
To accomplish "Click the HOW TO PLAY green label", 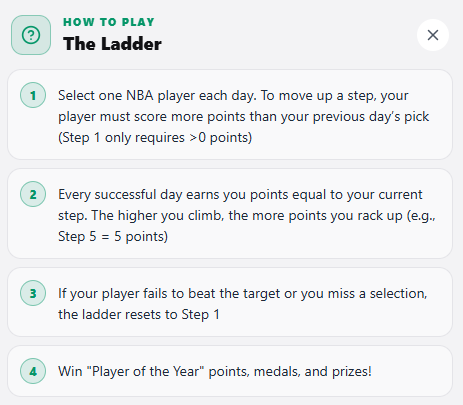I will pos(109,22).
